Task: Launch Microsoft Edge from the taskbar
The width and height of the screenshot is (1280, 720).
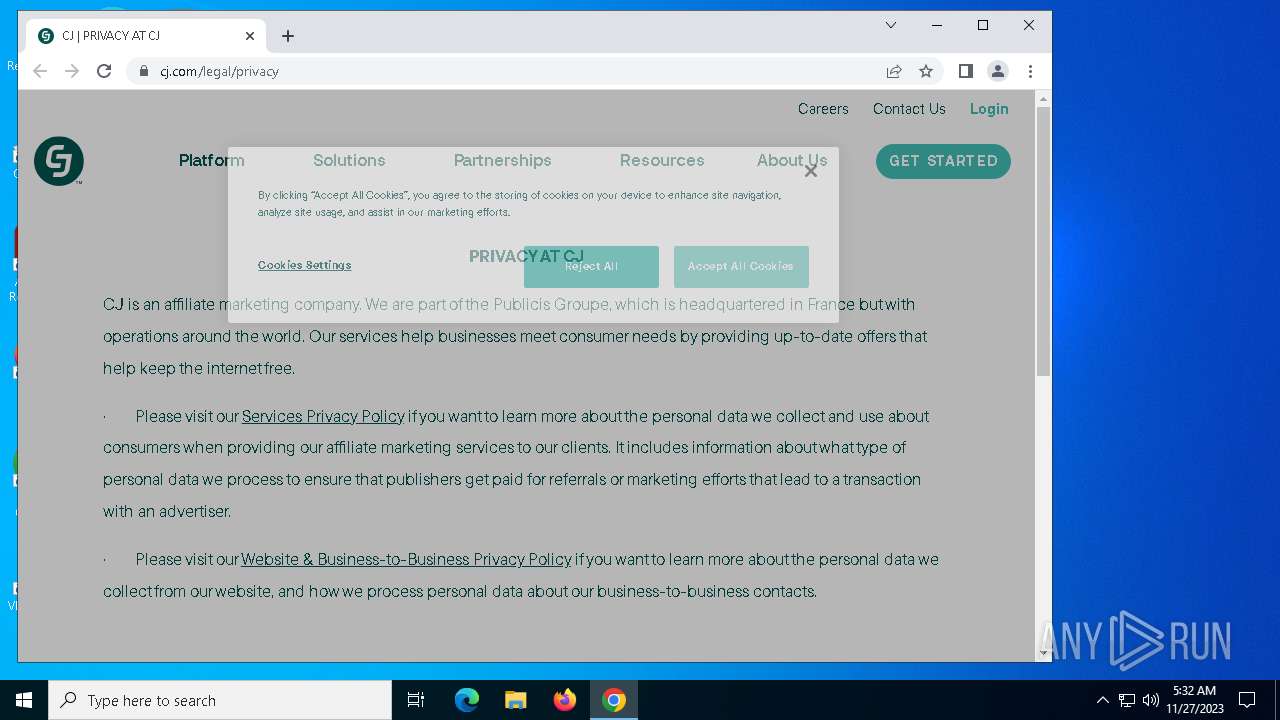Action: (x=467, y=700)
